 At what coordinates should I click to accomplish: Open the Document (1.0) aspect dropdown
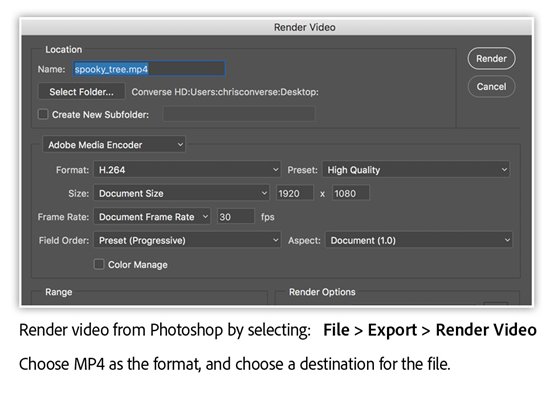click(419, 240)
